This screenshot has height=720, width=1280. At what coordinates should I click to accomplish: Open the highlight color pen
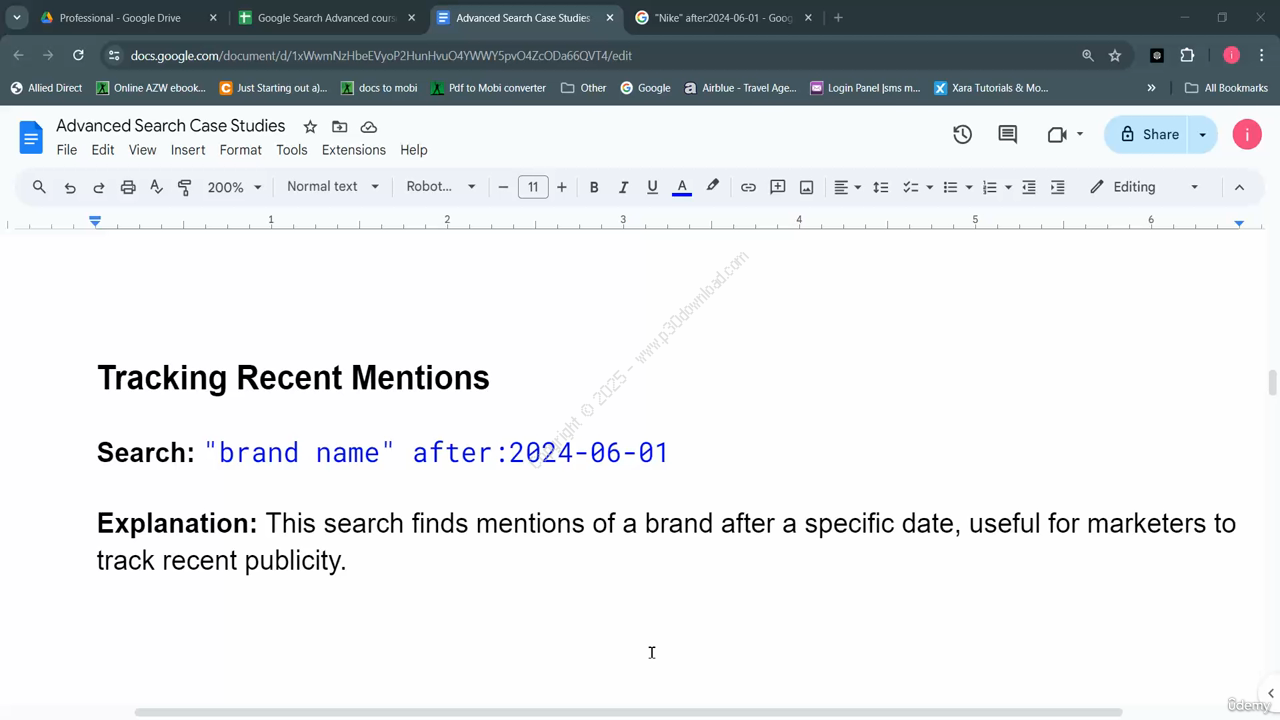713,187
